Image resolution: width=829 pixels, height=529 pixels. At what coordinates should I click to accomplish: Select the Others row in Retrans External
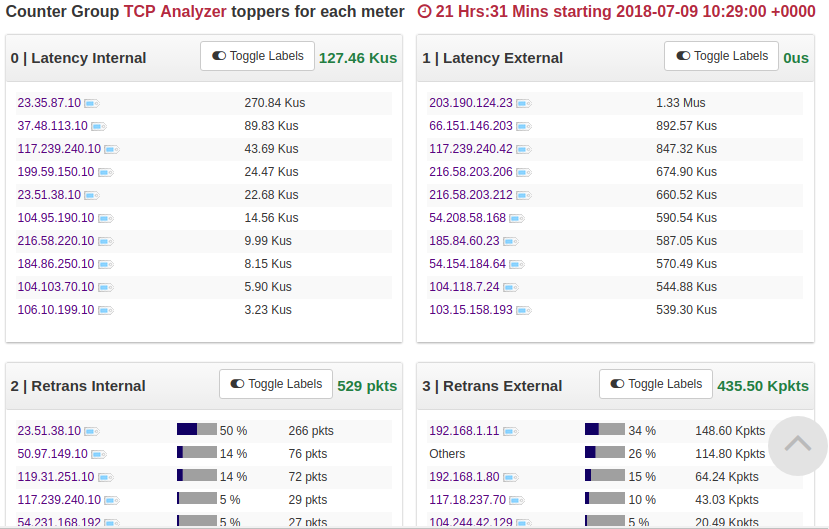click(x=447, y=454)
